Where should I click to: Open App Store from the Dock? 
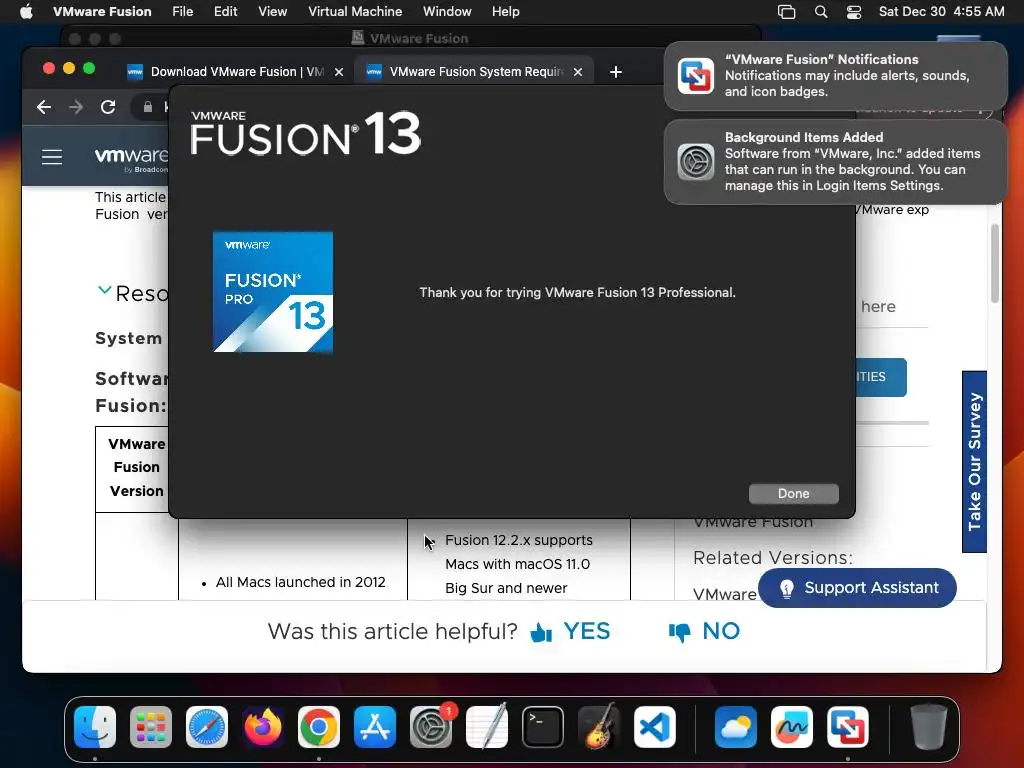click(x=375, y=727)
